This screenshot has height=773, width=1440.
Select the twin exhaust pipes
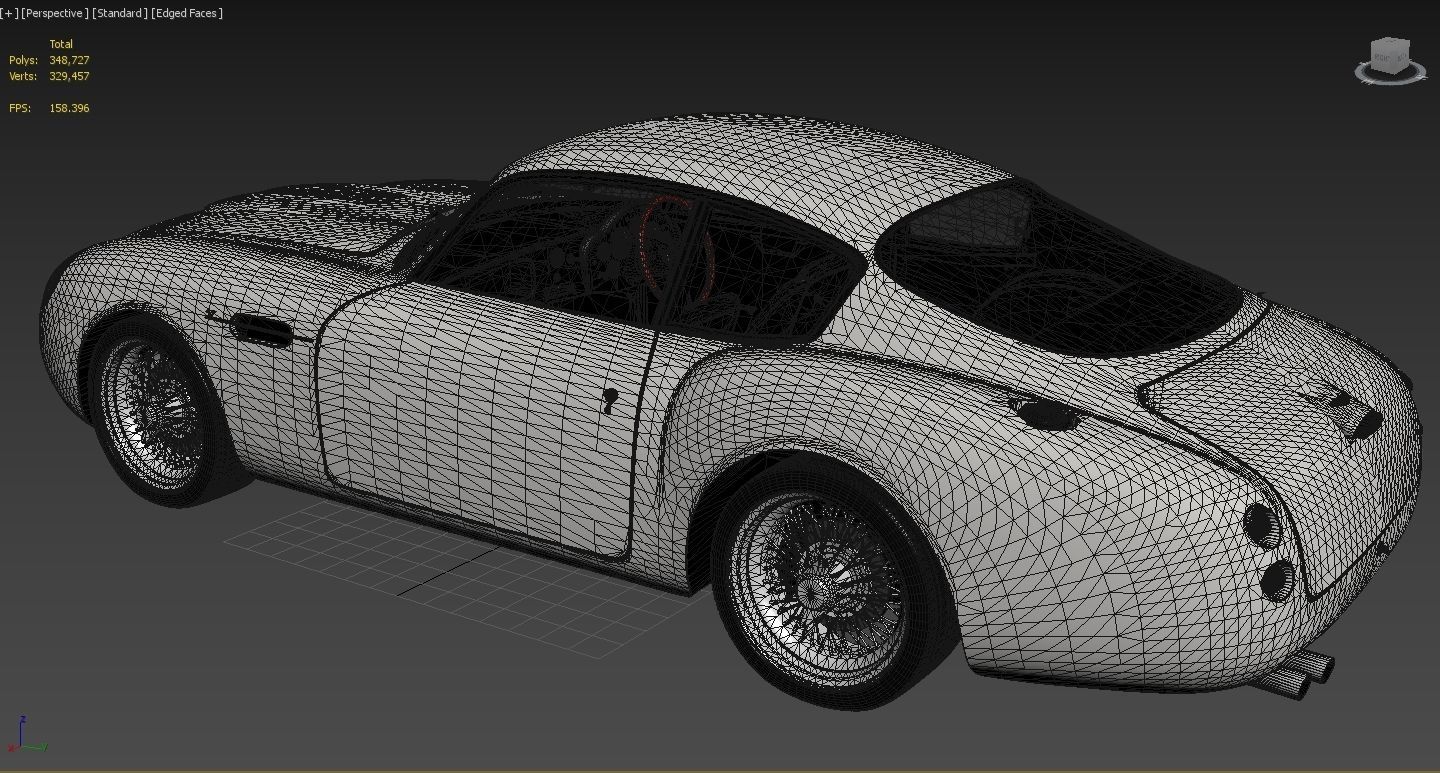pos(1295,675)
